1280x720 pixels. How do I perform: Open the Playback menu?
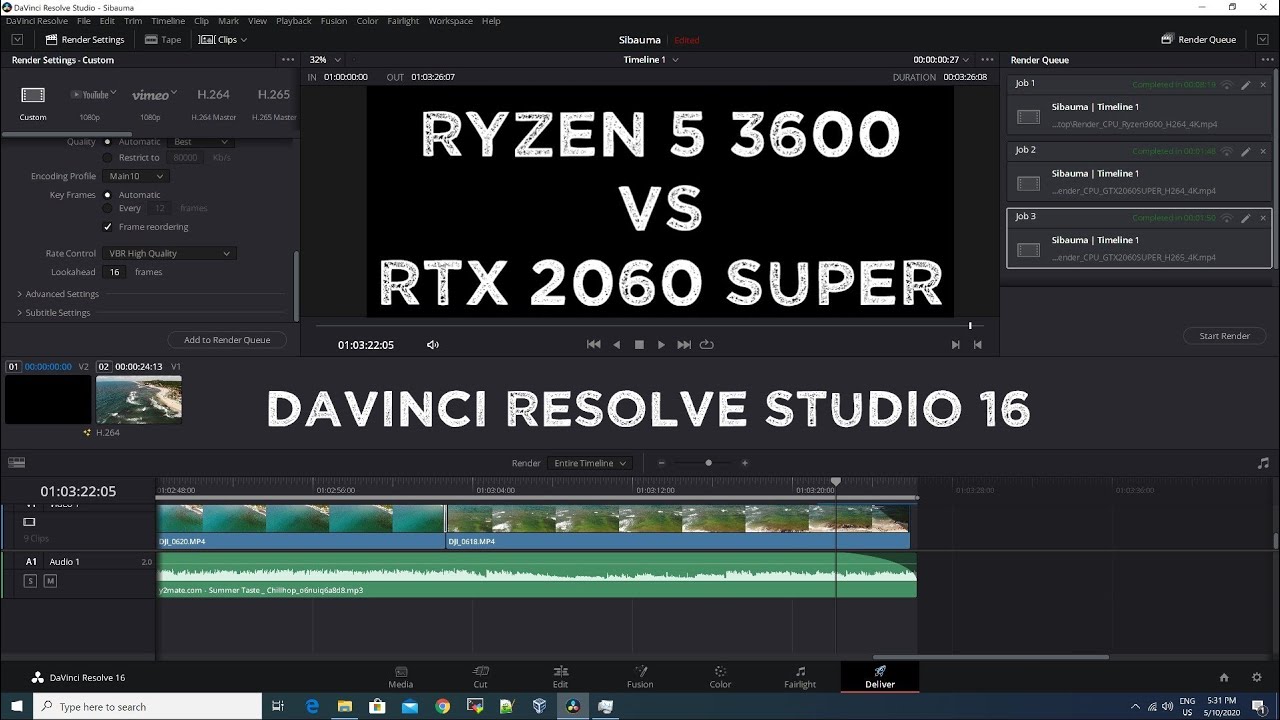pyautogui.click(x=293, y=21)
